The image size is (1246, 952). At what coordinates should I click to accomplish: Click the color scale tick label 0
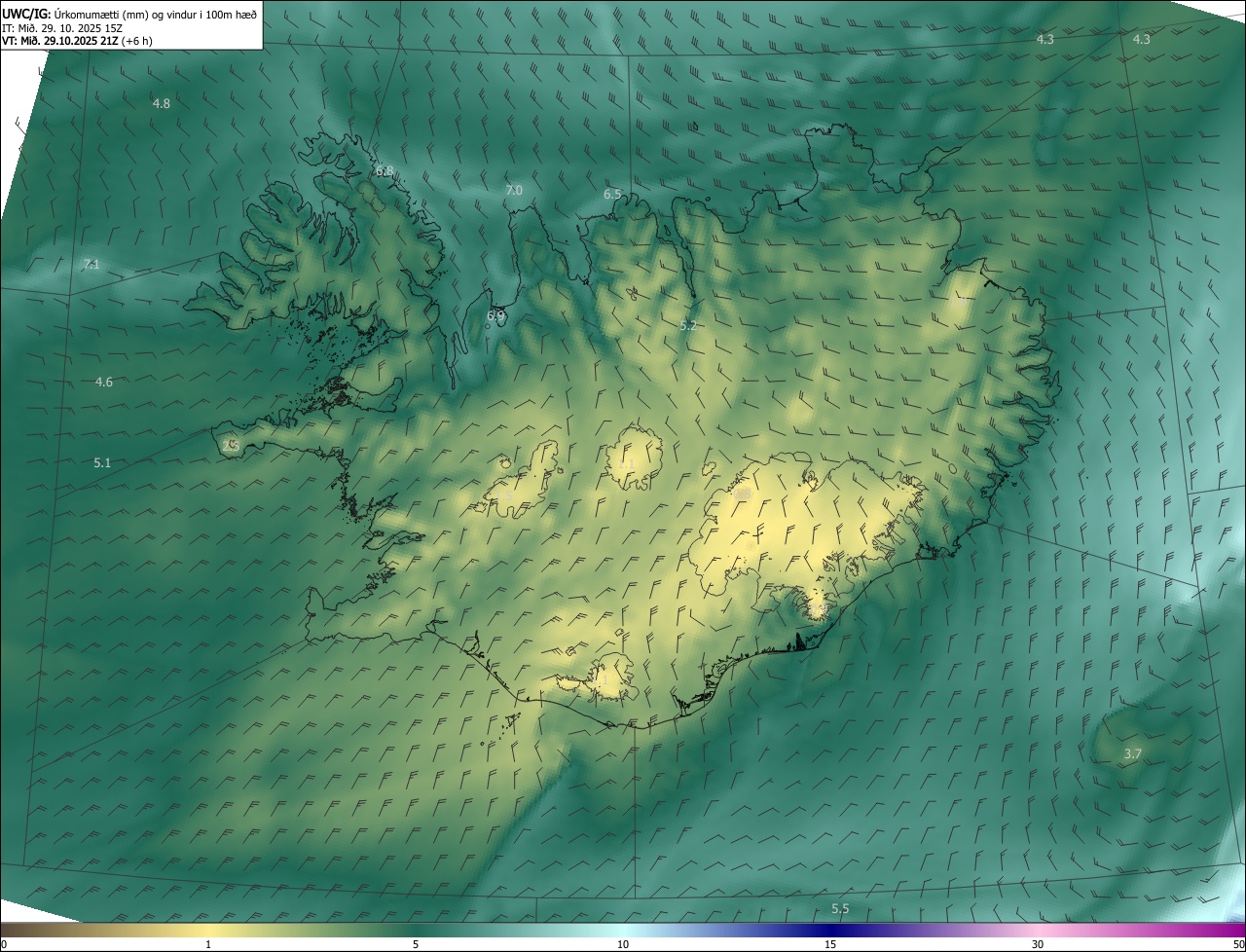click(x=4, y=944)
